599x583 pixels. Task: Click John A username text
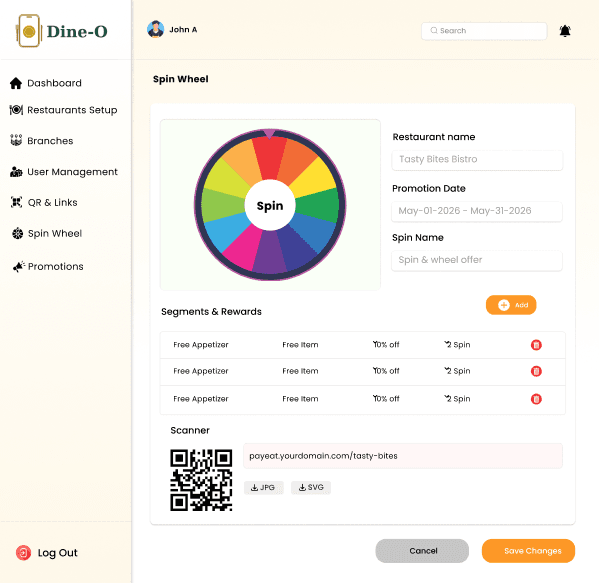pyautogui.click(x=183, y=30)
